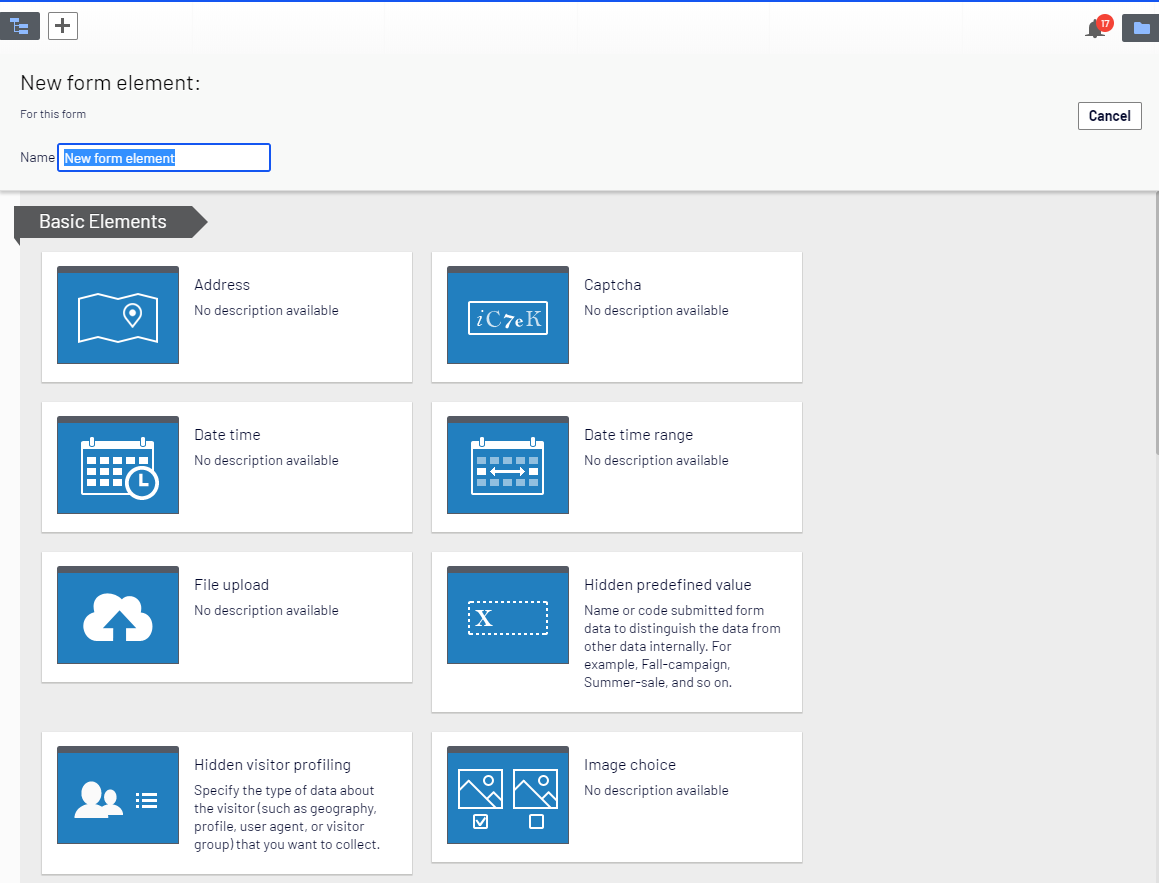The image size is (1159, 883).
Task: Click the Address element title
Action: tap(222, 285)
